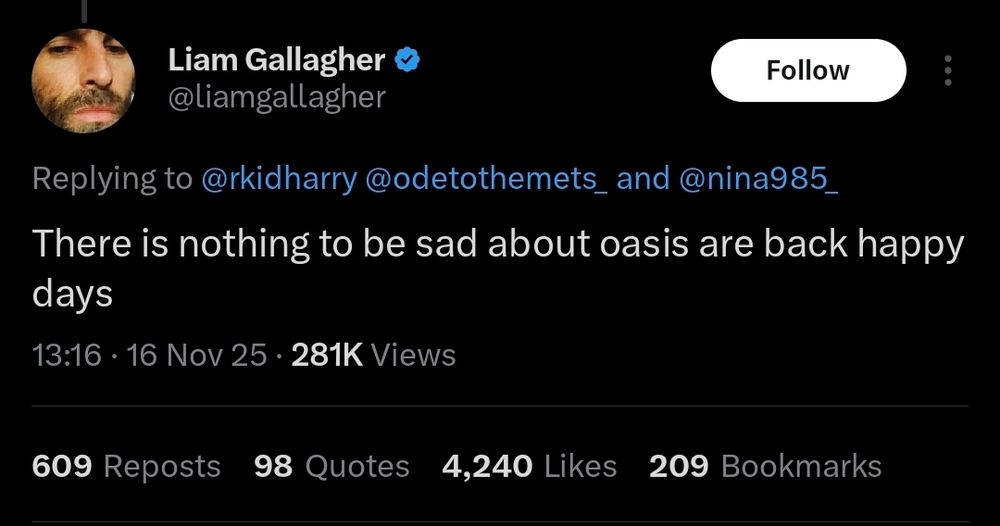This screenshot has height=526, width=1000.
Task: View the 281K Views analytics
Action: pyautogui.click(x=372, y=355)
